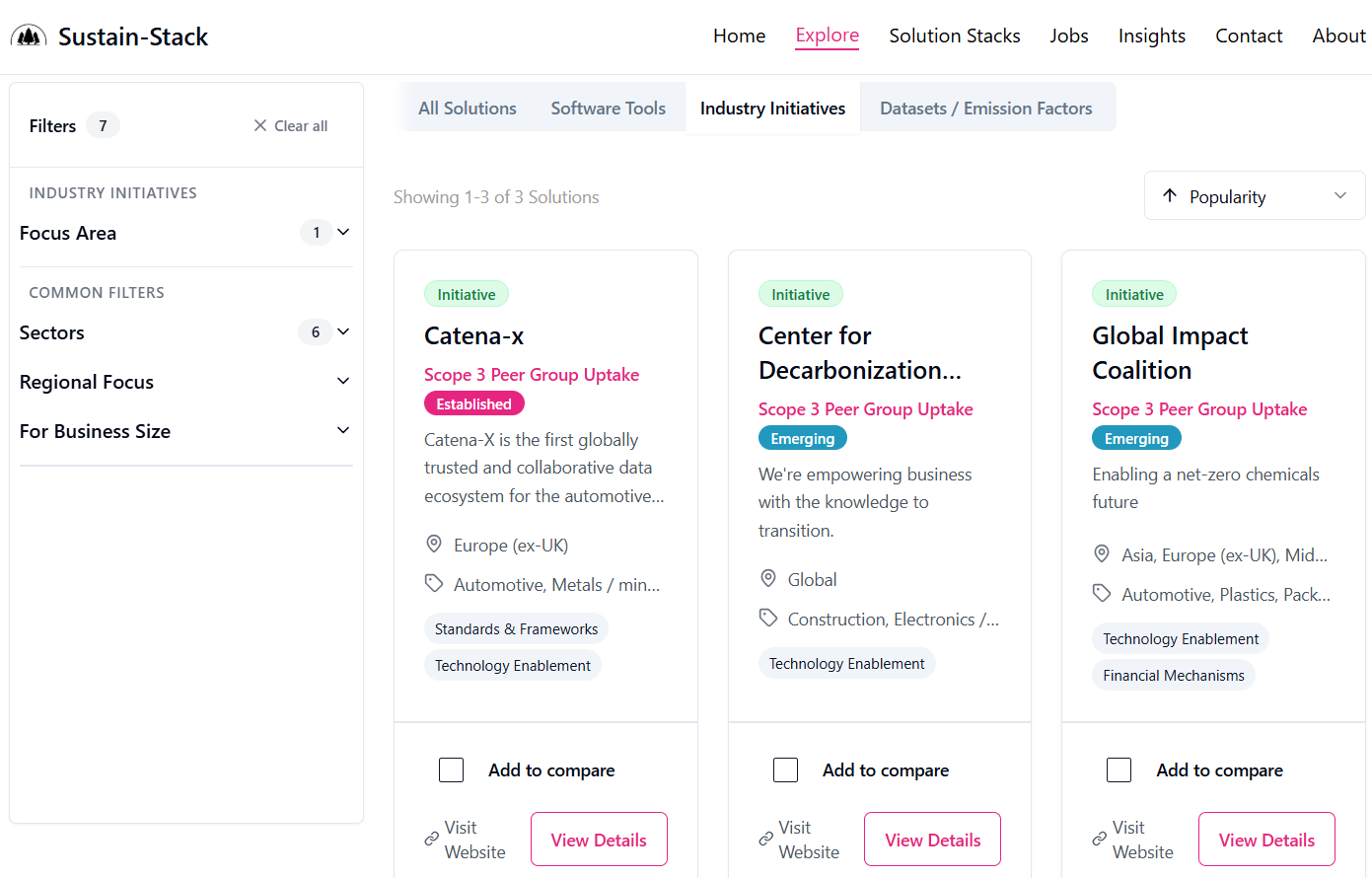
Task: Click the Emerging badge on Center for Decarbonization
Action: 802,438
